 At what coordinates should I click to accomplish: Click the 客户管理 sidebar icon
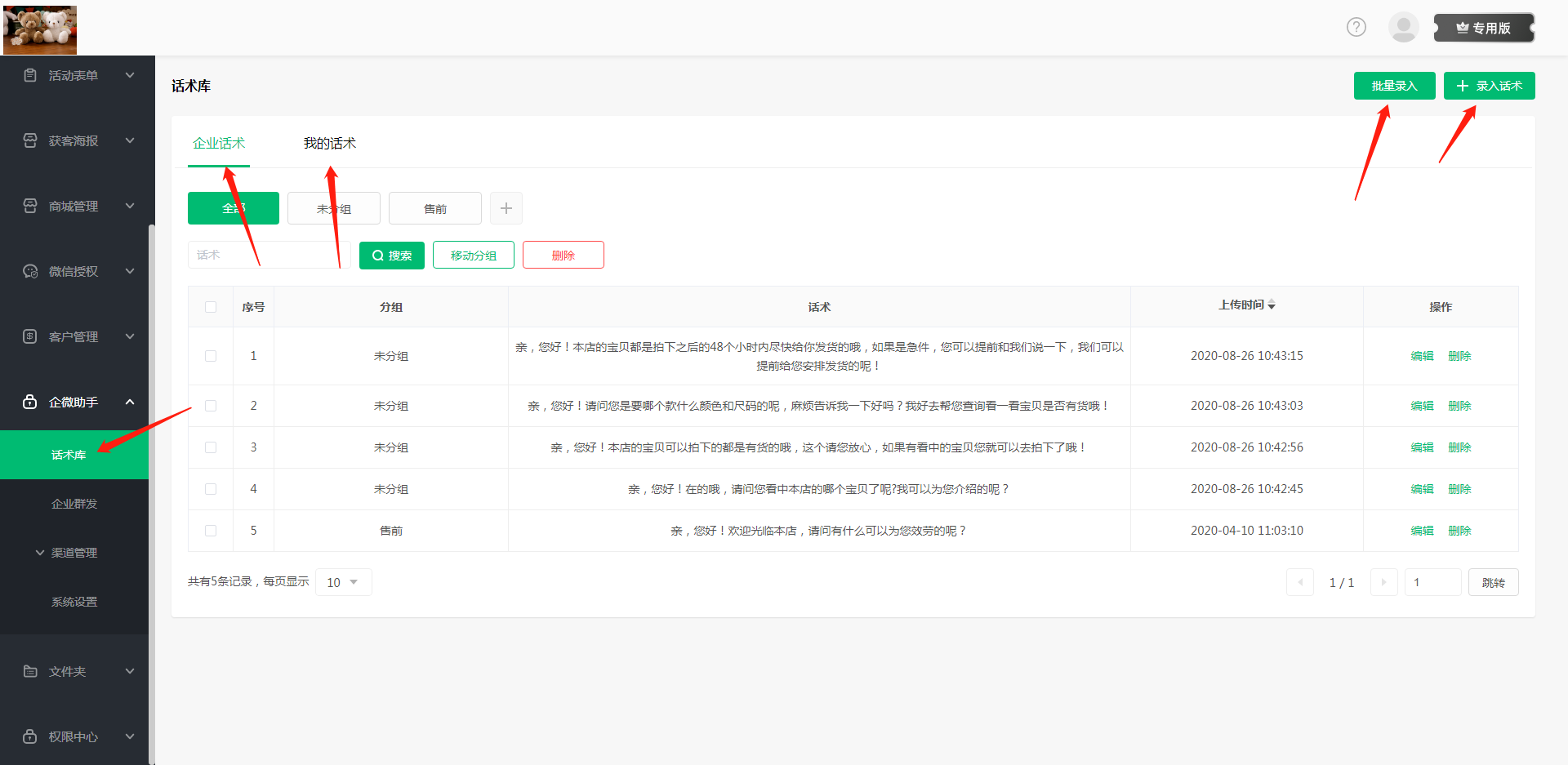coord(30,336)
